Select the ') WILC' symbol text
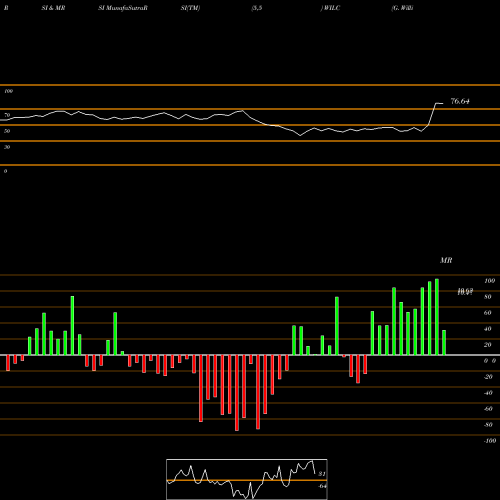500x500 pixels. pyautogui.click(x=330, y=8)
